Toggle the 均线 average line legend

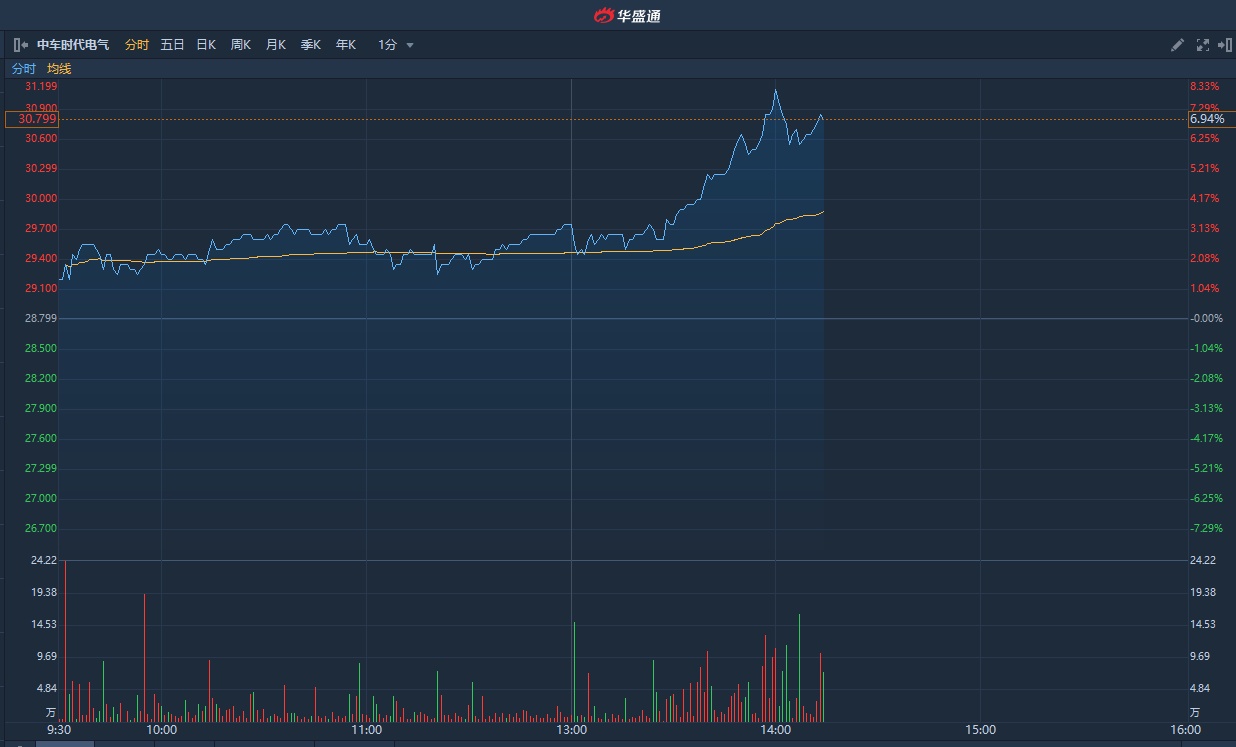(x=59, y=69)
